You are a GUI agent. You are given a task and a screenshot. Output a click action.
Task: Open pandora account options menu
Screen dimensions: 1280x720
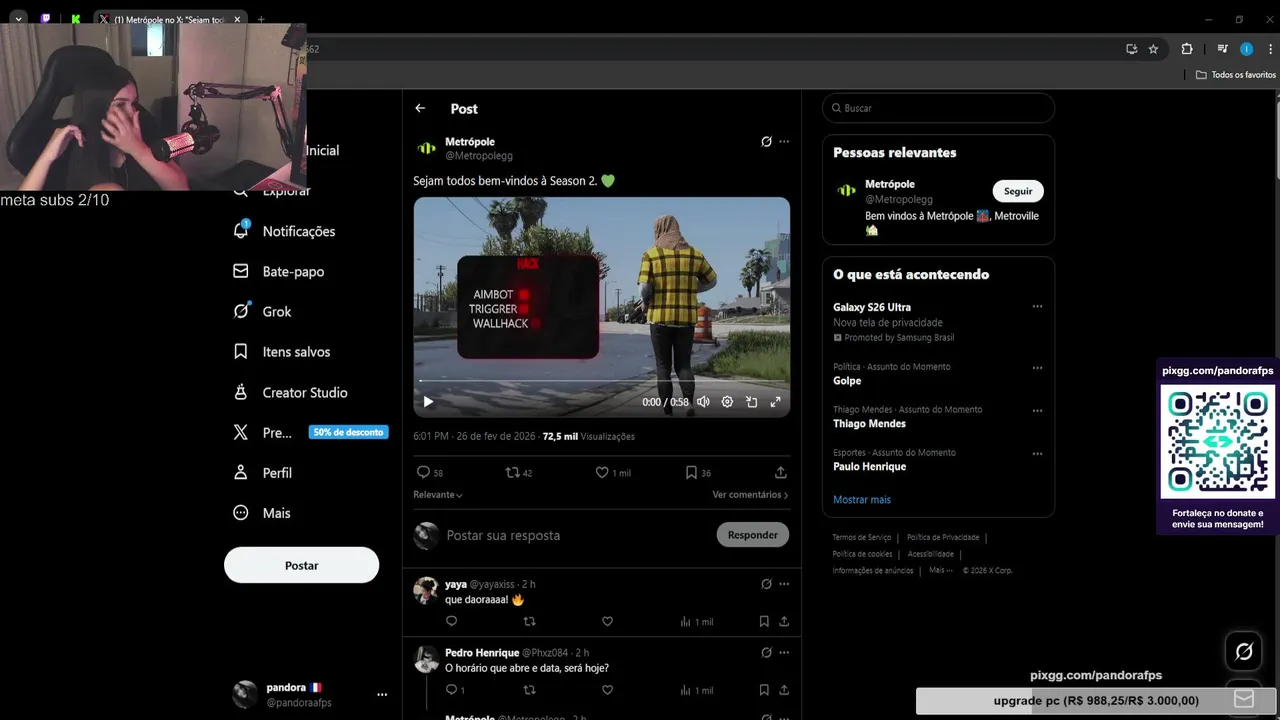click(382, 694)
